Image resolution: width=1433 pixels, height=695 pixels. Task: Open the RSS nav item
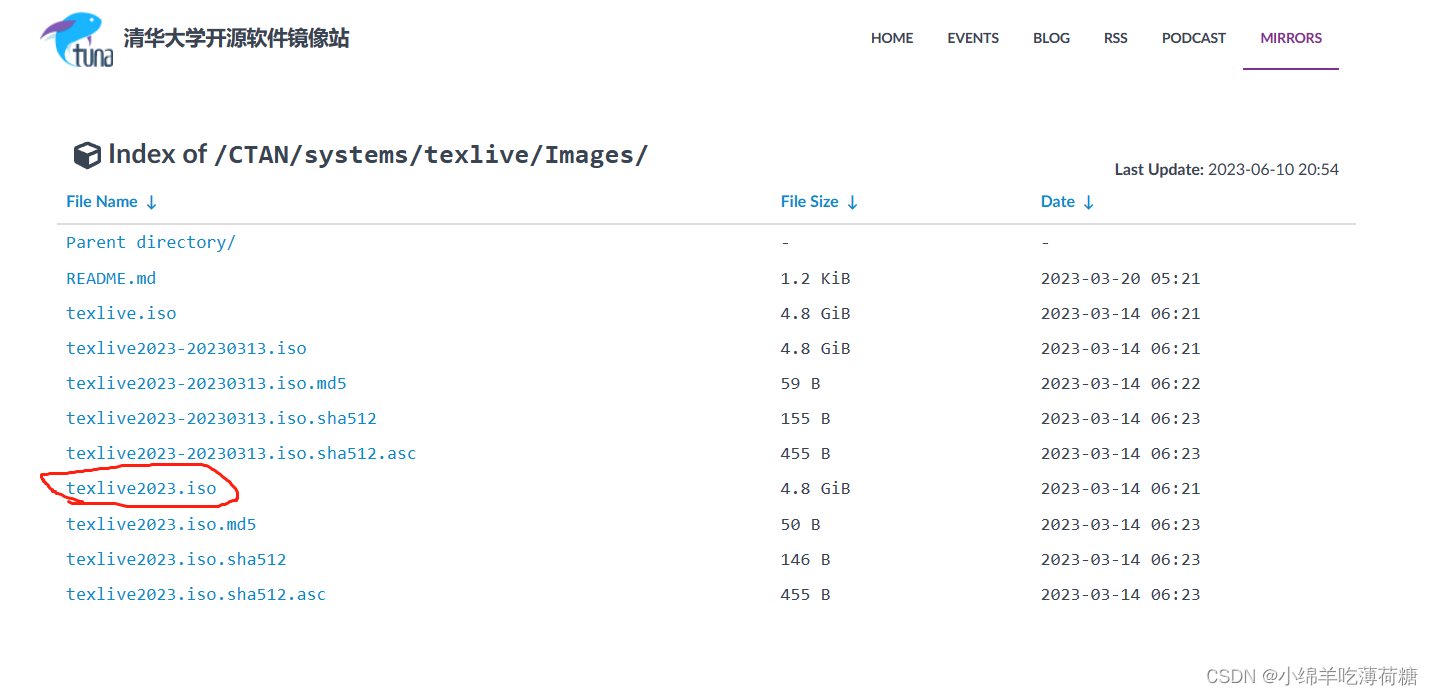point(1116,38)
